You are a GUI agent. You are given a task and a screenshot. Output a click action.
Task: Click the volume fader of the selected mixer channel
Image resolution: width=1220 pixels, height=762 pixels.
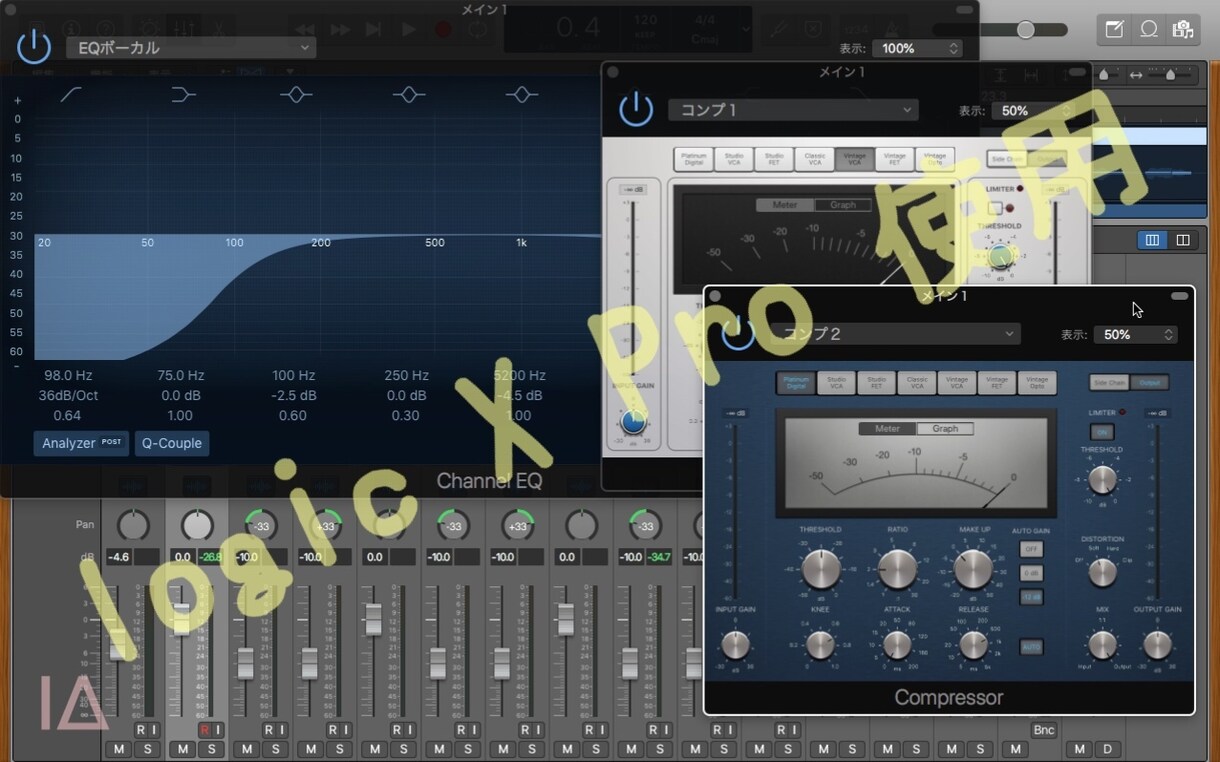point(181,618)
